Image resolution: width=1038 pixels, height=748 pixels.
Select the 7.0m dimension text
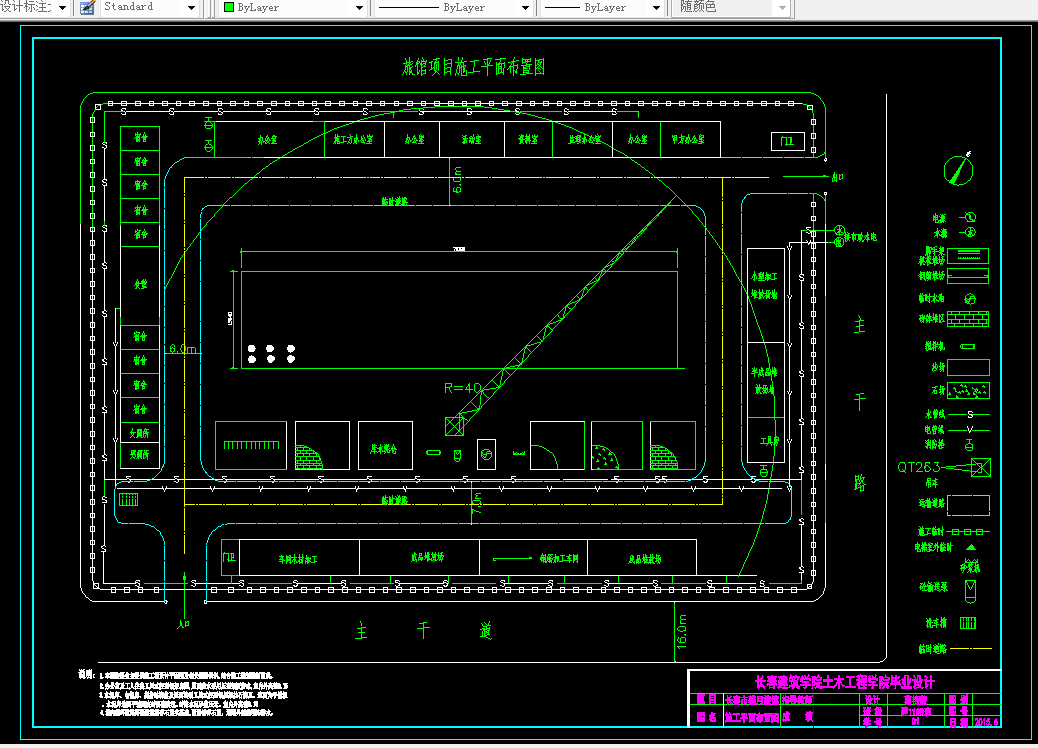(x=477, y=504)
